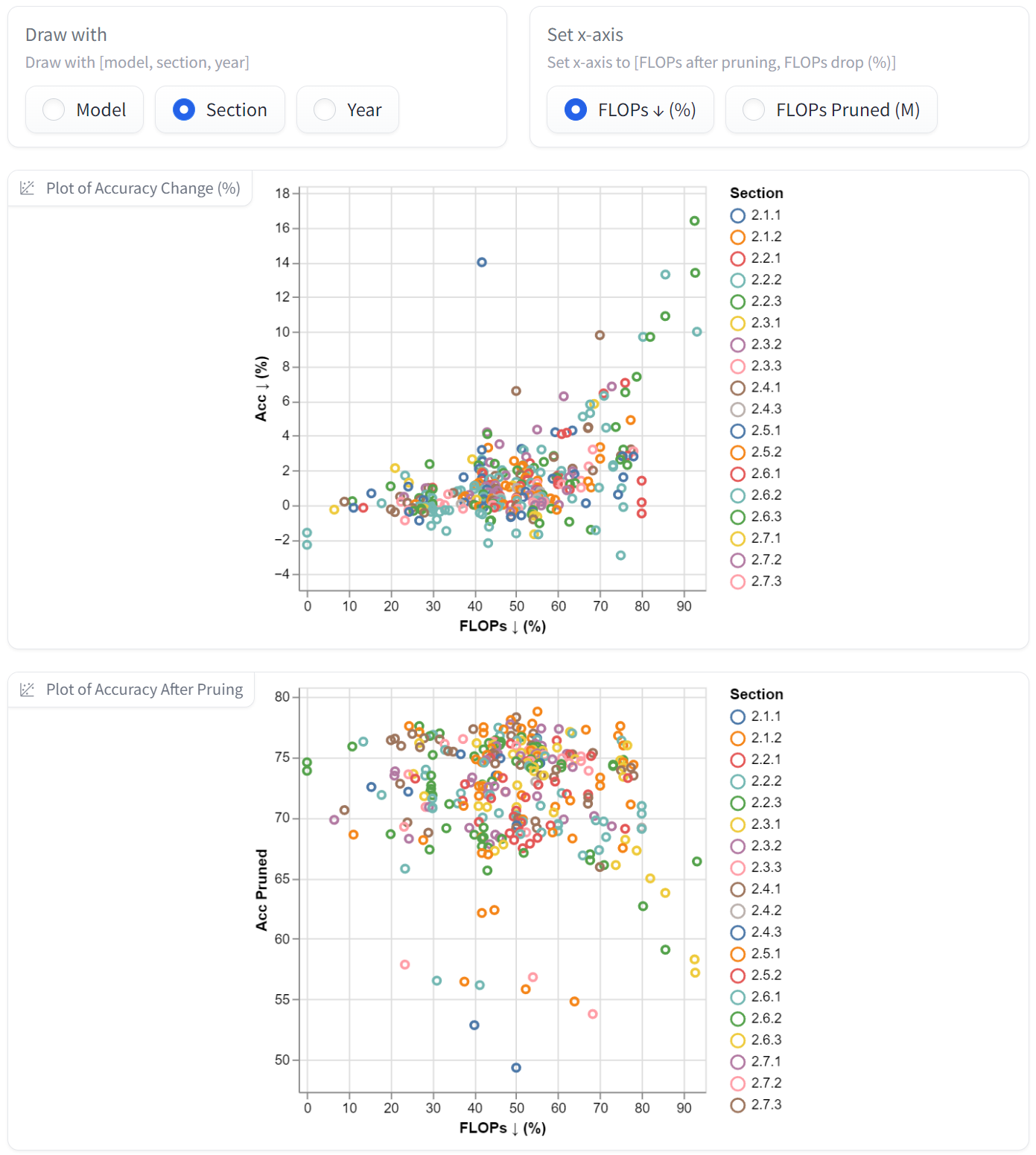Click legend entry 2.7.2 in Accuracy Change plot
This screenshot has width=1036, height=1155.
coord(756,561)
